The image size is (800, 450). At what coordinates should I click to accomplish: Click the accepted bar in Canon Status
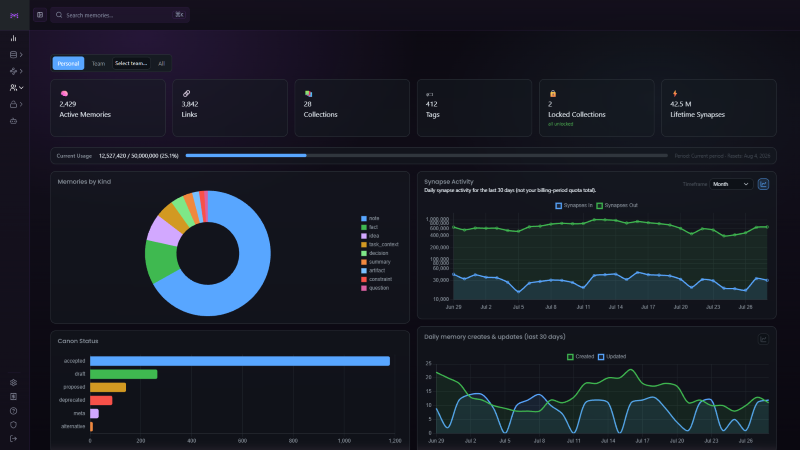point(240,361)
